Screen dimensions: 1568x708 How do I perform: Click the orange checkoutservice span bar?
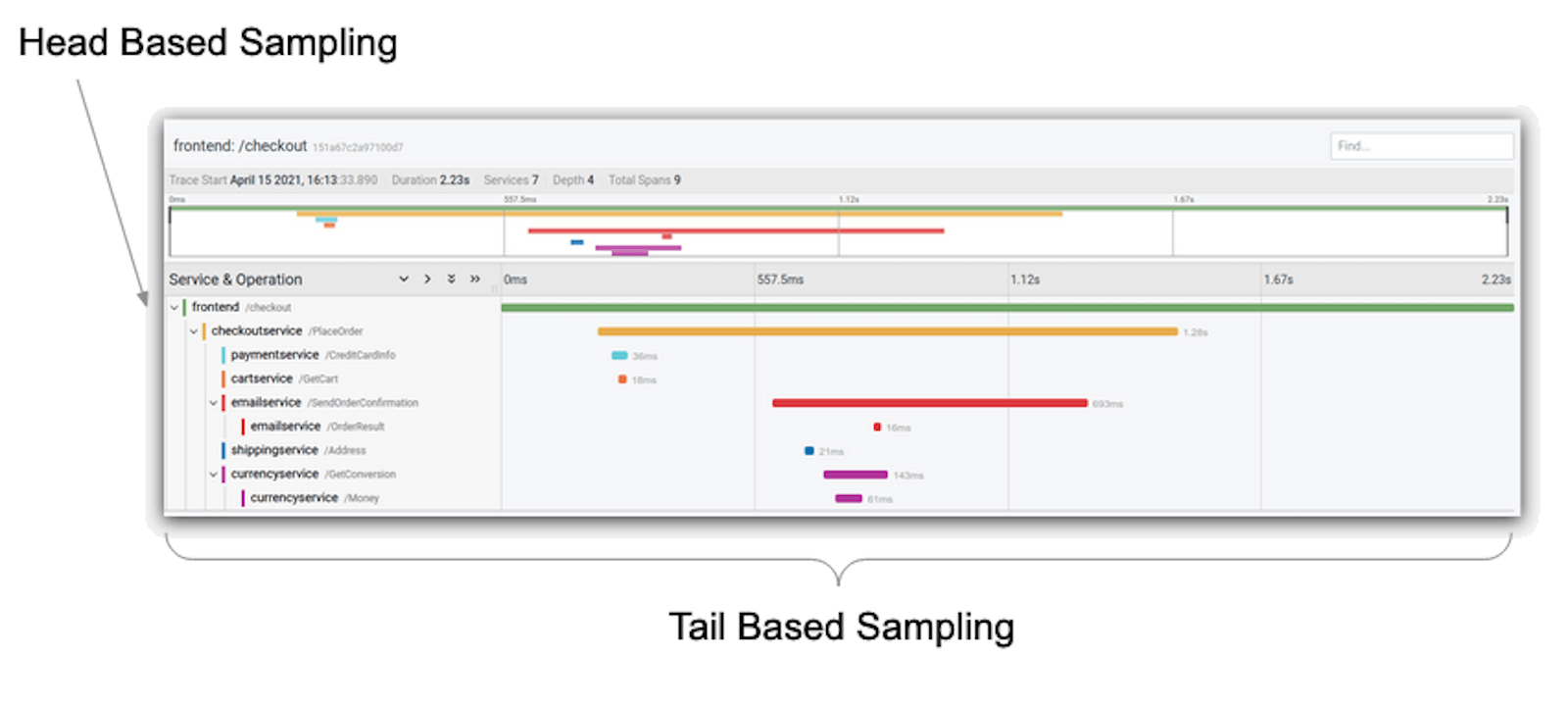pyautogui.click(x=888, y=331)
